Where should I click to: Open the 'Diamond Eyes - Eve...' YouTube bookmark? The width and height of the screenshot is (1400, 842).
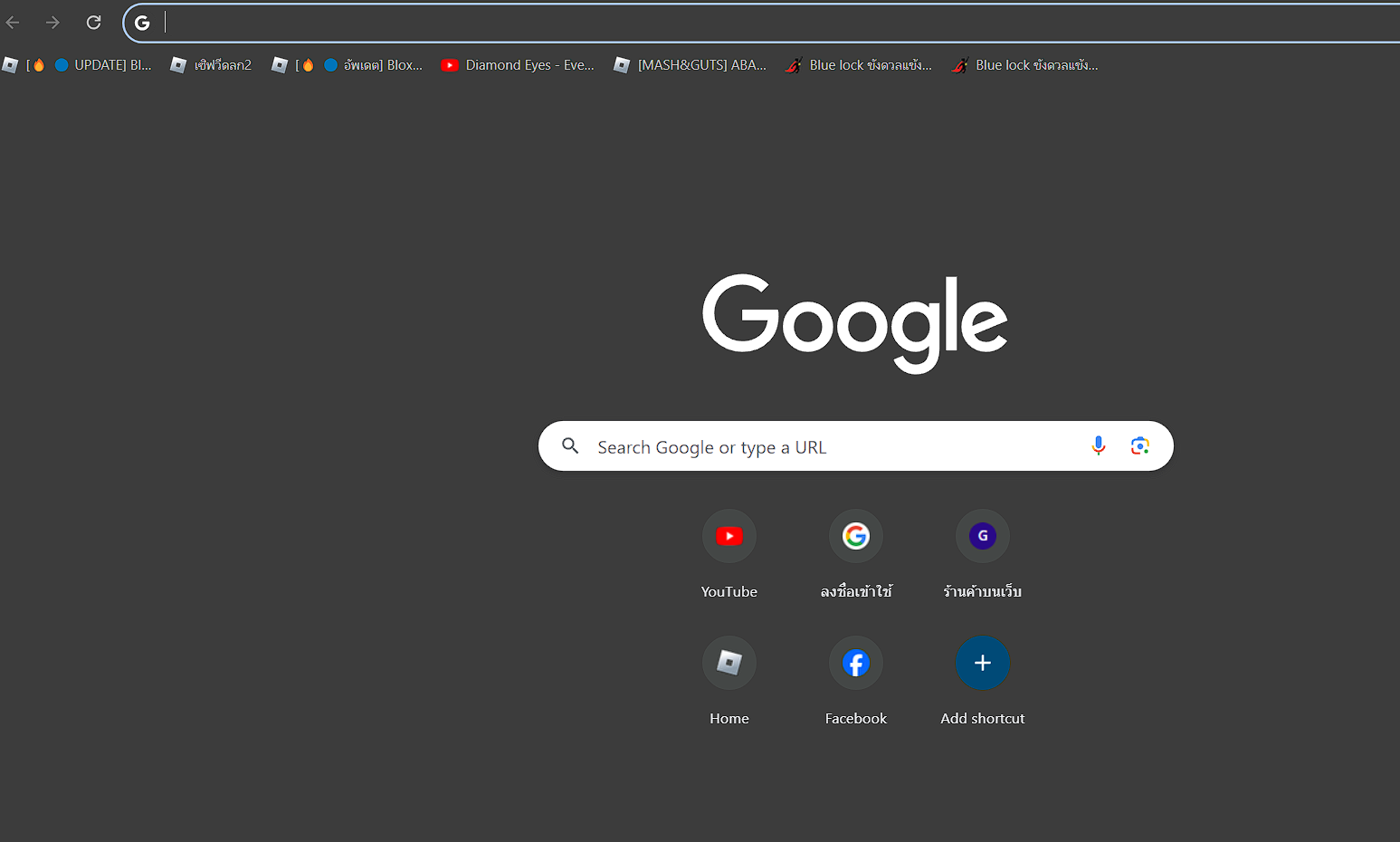pos(518,65)
